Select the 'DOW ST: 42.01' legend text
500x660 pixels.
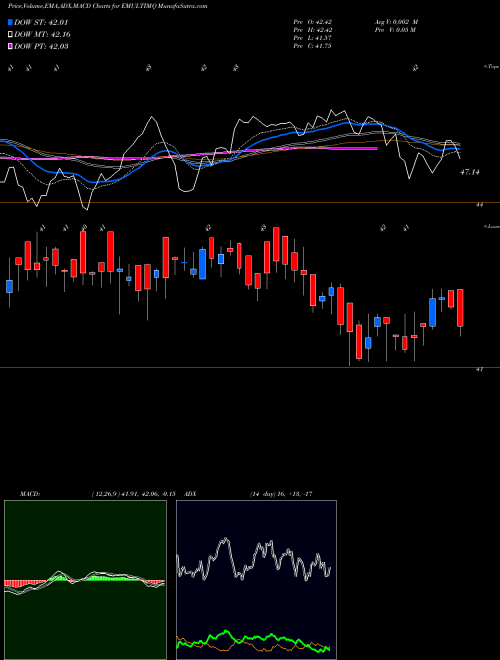(41, 22)
